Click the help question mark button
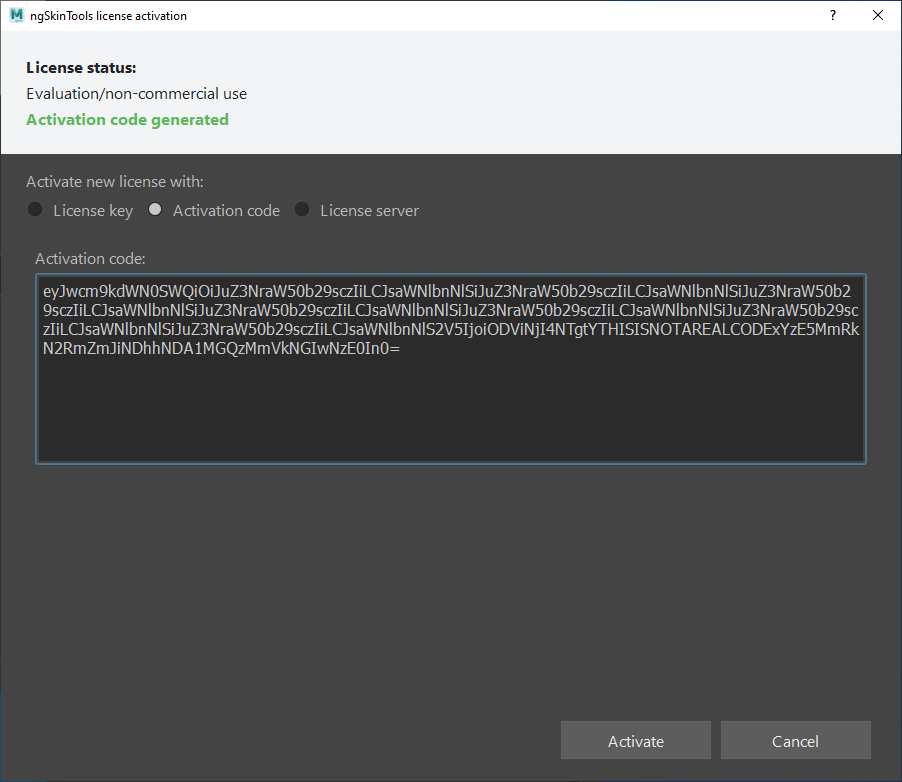 click(x=833, y=16)
